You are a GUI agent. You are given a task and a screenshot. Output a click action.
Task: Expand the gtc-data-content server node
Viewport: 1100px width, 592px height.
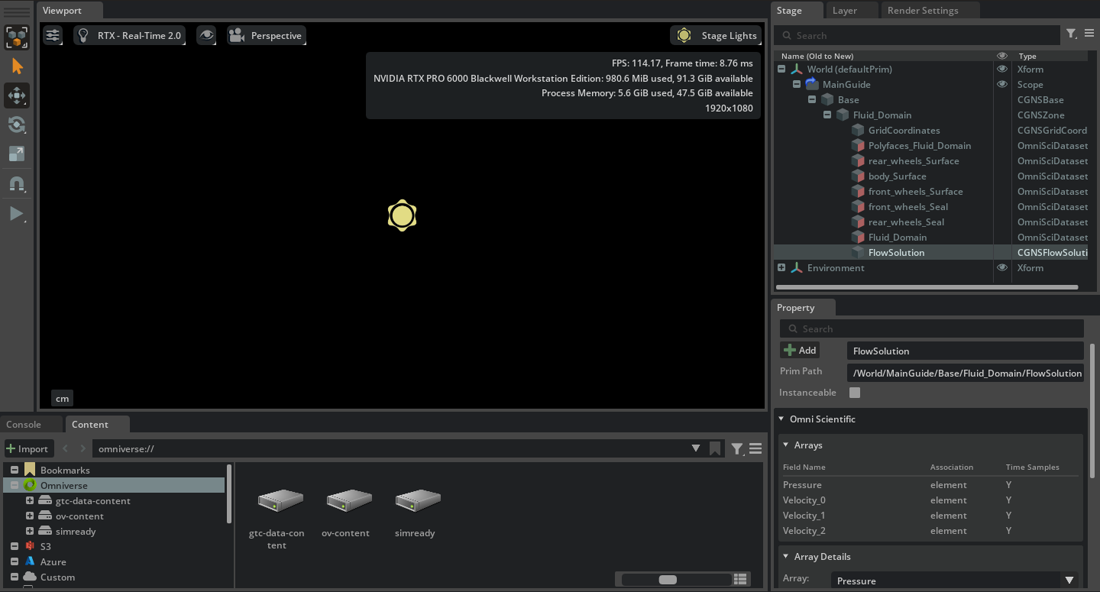(29, 501)
